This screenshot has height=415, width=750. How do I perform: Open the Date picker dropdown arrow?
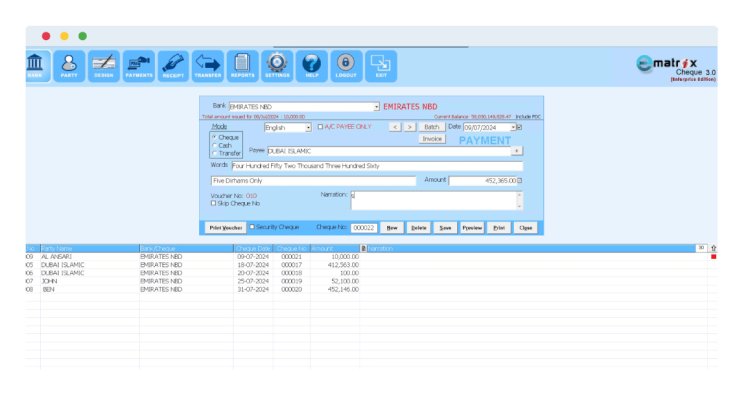pos(513,128)
